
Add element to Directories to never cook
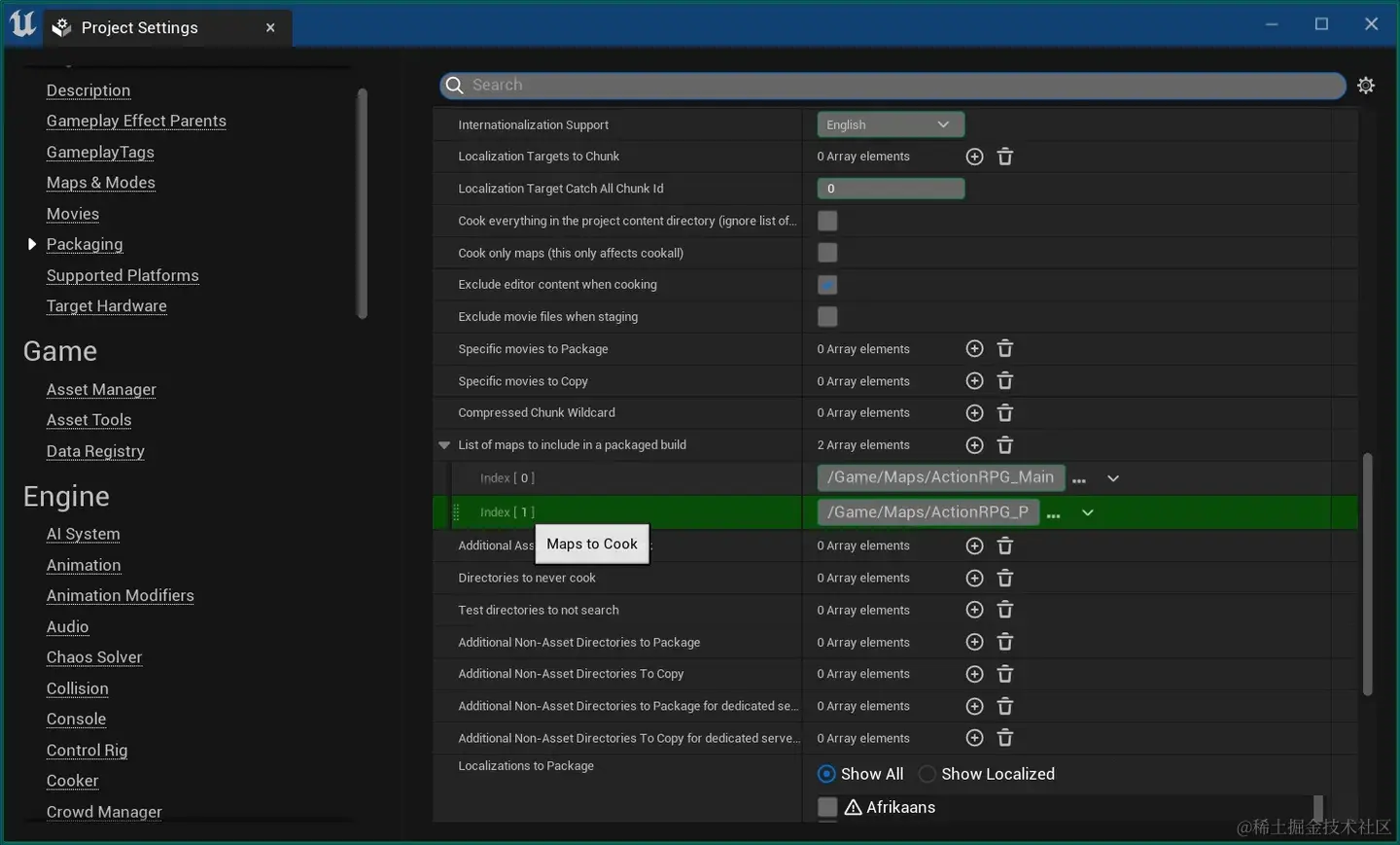point(974,579)
